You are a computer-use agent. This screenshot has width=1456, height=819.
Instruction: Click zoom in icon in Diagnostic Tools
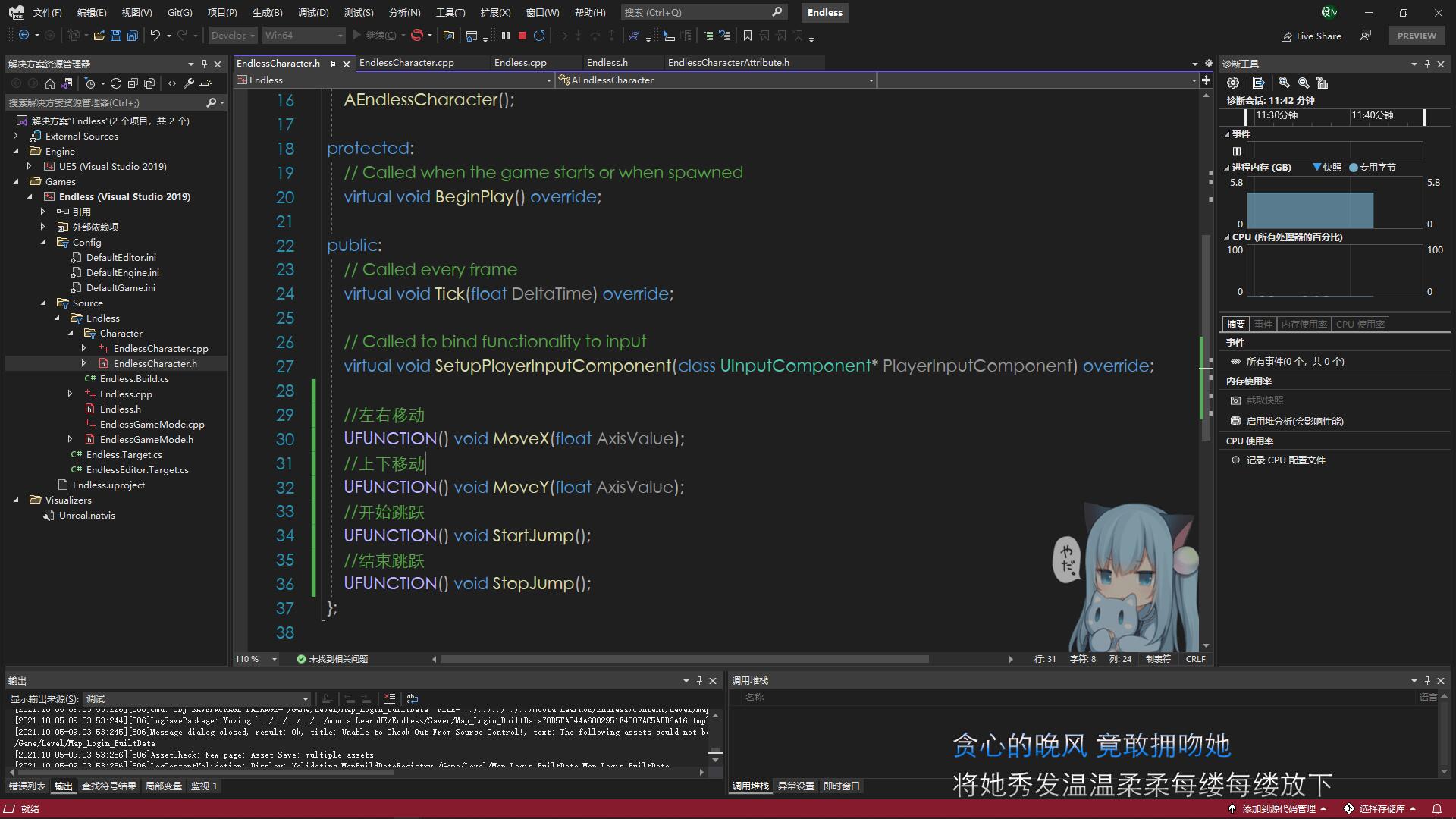coord(1284,83)
